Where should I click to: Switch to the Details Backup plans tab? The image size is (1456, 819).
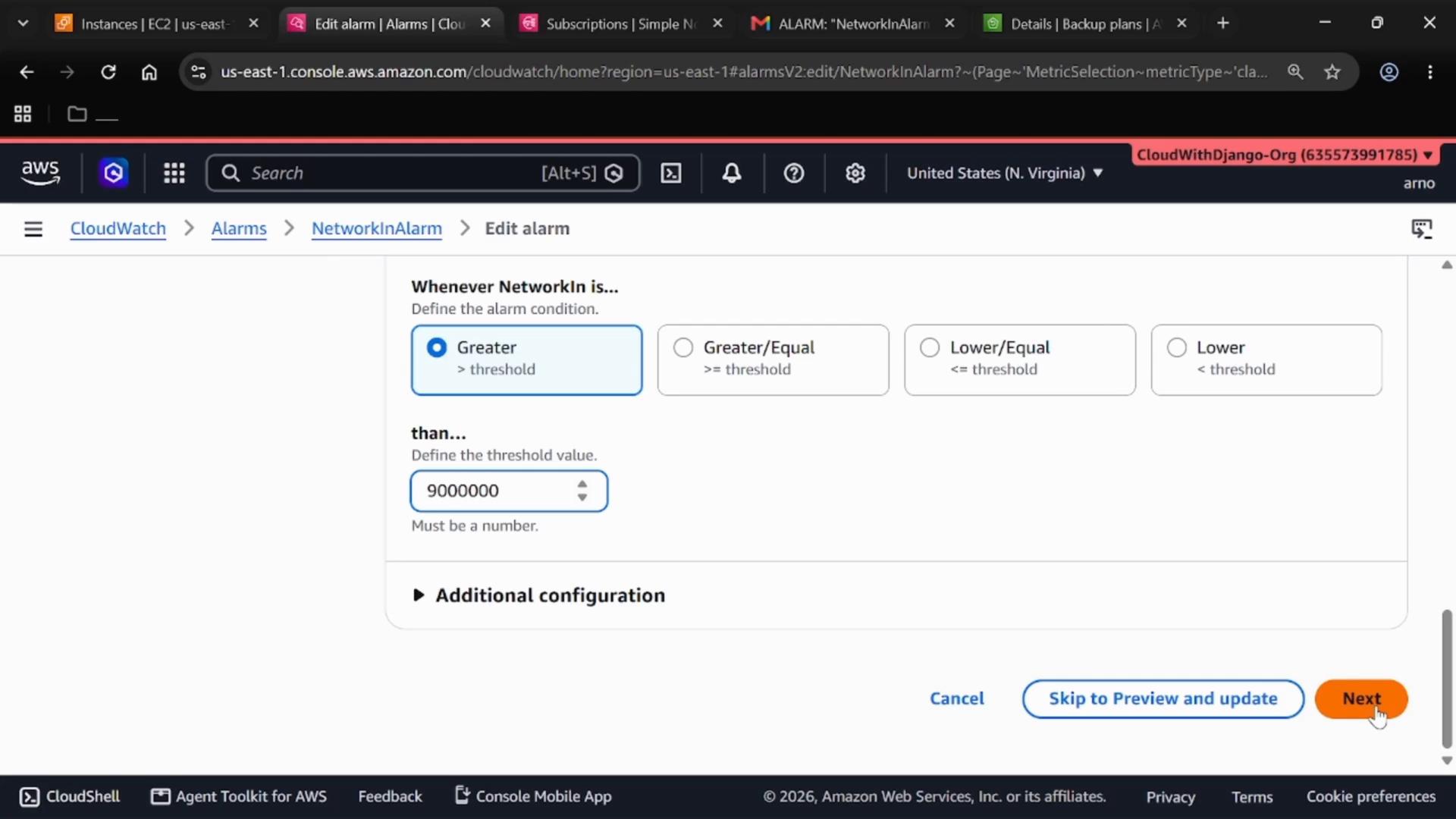(x=1086, y=24)
